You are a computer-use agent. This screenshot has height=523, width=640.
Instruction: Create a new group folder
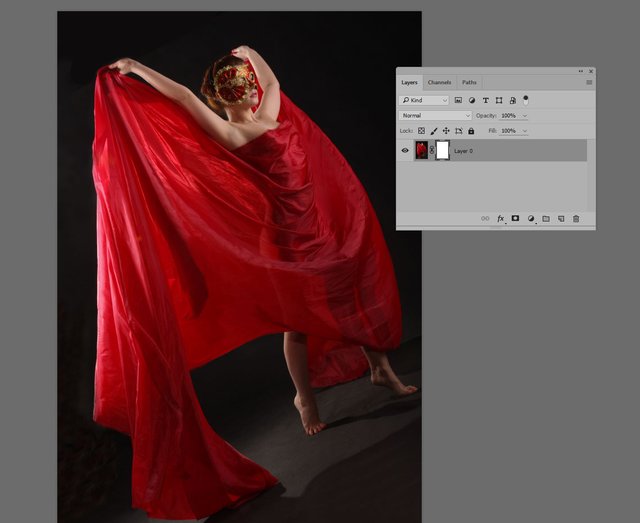click(546, 218)
